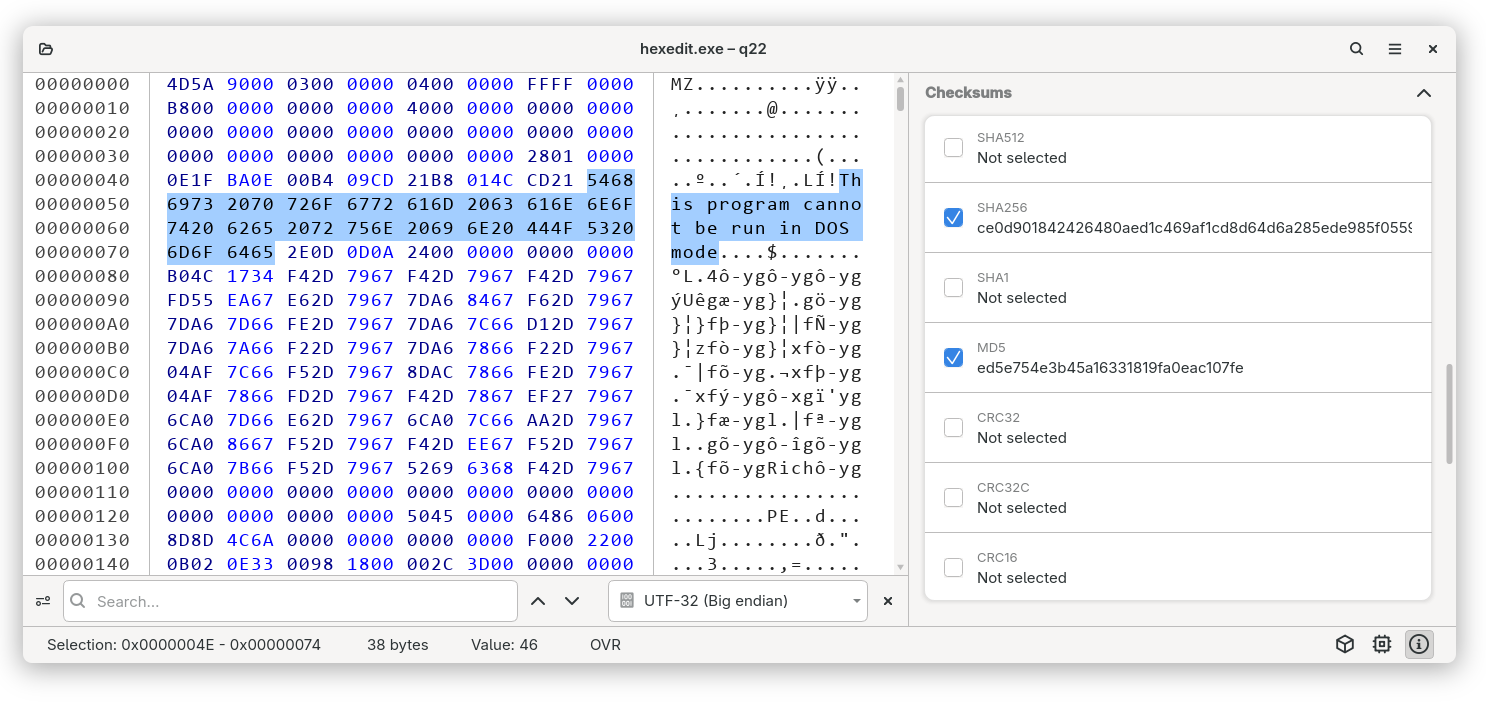Enable the CRC32C checksum checkbox

(x=954, y=497)
